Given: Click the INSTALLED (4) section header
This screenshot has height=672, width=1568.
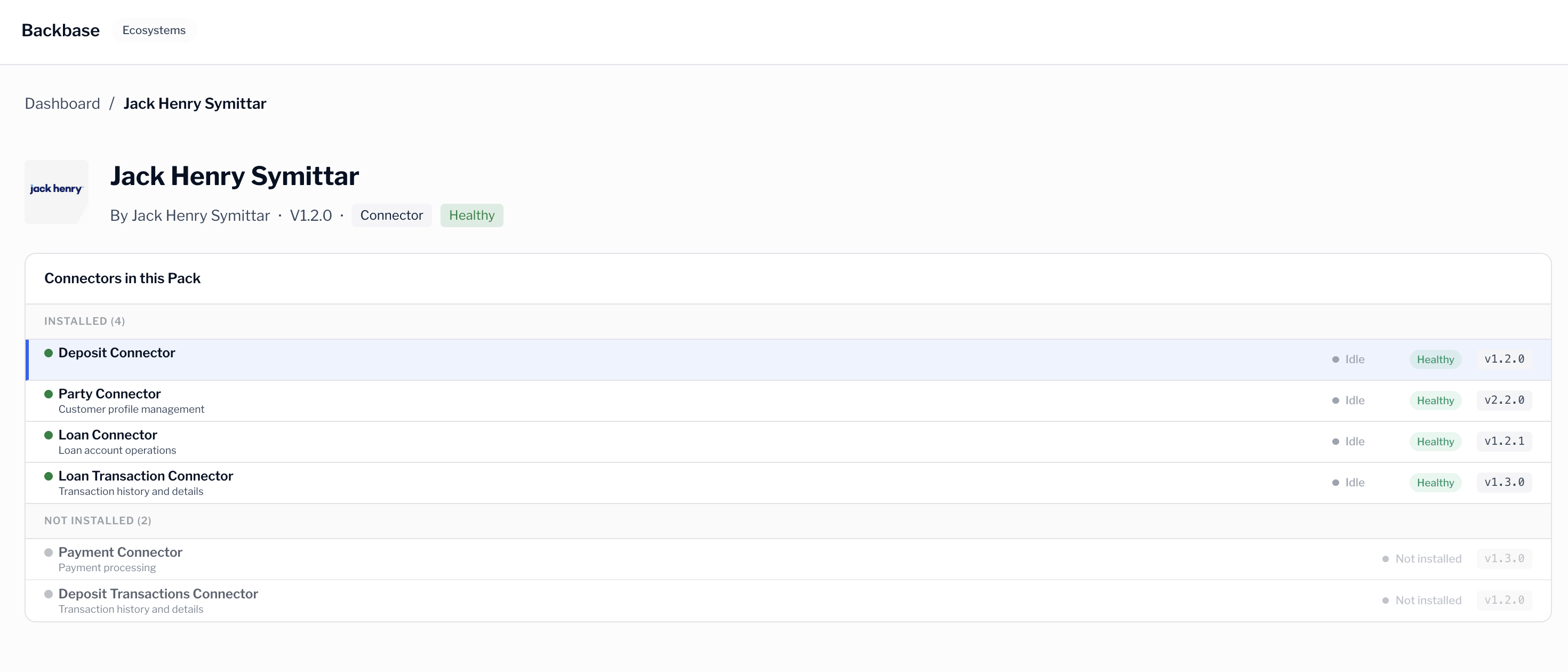Looking at the screenshot, I should (x=85, y=322).
